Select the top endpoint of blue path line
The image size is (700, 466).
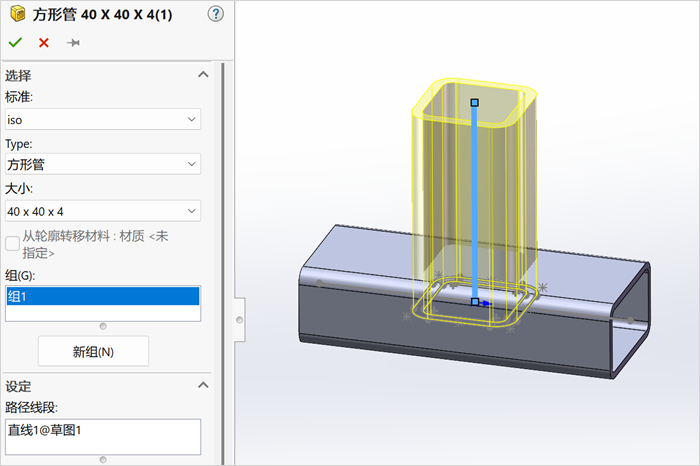pyautogui.click(x=475, y=103)
